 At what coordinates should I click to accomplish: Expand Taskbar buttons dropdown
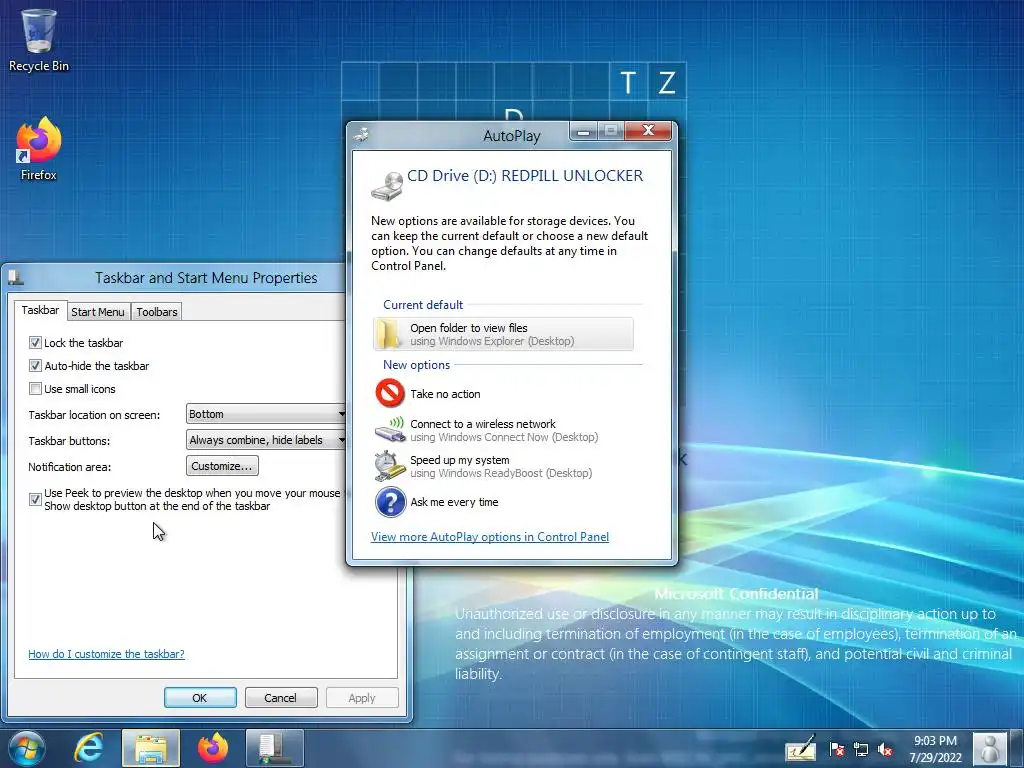click(266, 440)
